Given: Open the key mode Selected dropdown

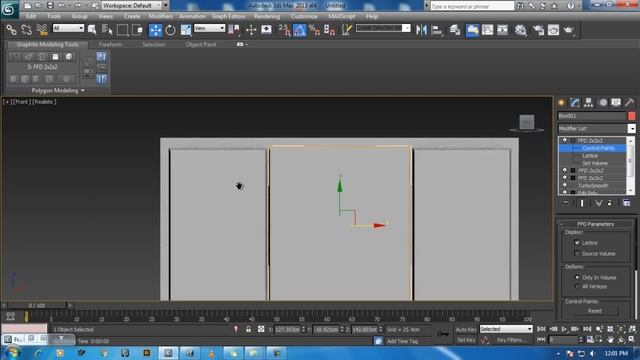Looking at the screenshot, I should coord(506,329).
